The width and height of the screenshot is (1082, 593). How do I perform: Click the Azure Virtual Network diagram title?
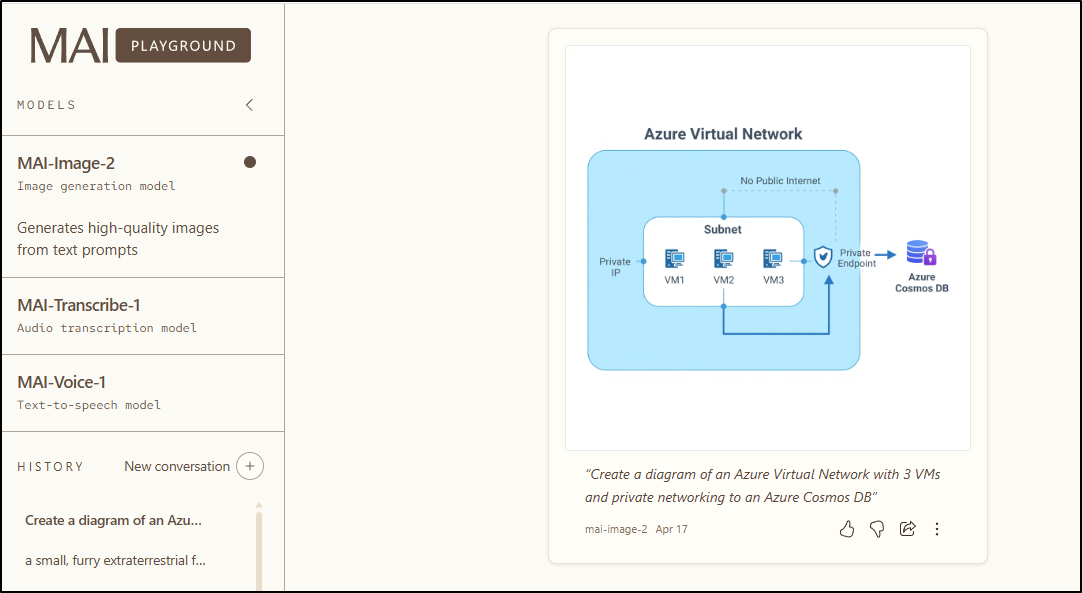tap(723, 134)
